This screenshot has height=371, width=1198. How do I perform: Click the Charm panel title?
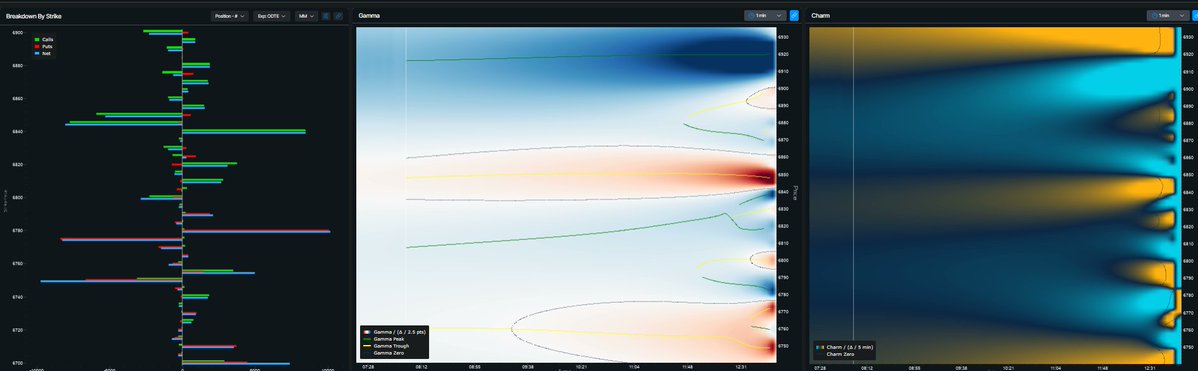pyautogui.click(x=821, y=15)
